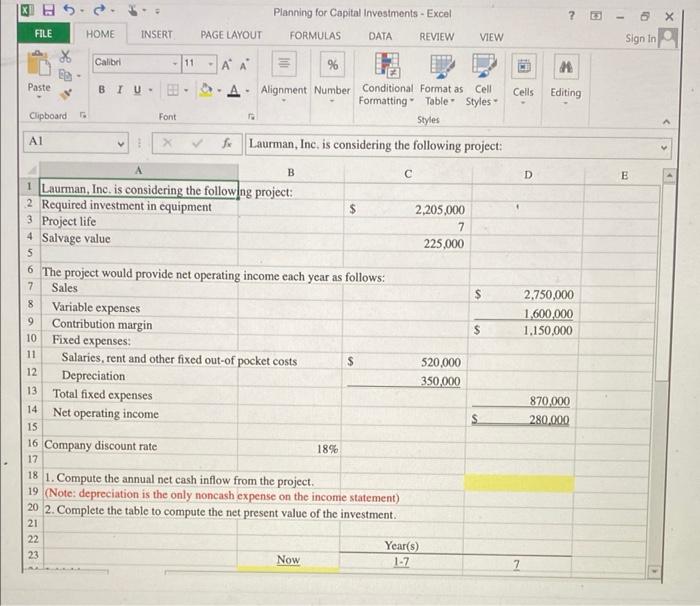This screenshot has width=700, height=606.
Task: Click the Copy icon
Action: 65,75
